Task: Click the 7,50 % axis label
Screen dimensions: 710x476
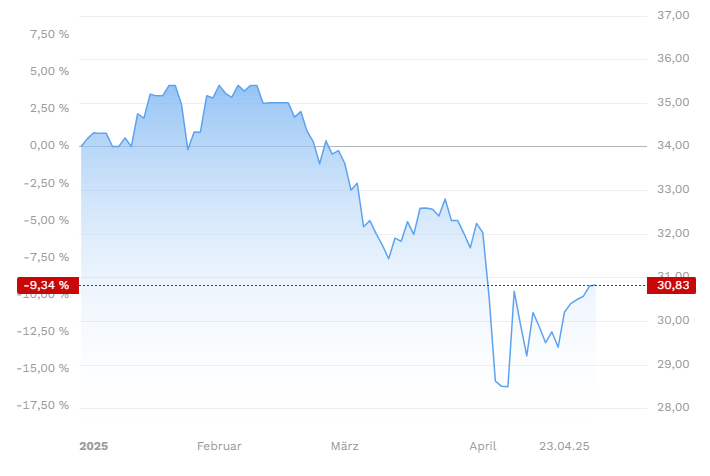Action: [49, 34]
